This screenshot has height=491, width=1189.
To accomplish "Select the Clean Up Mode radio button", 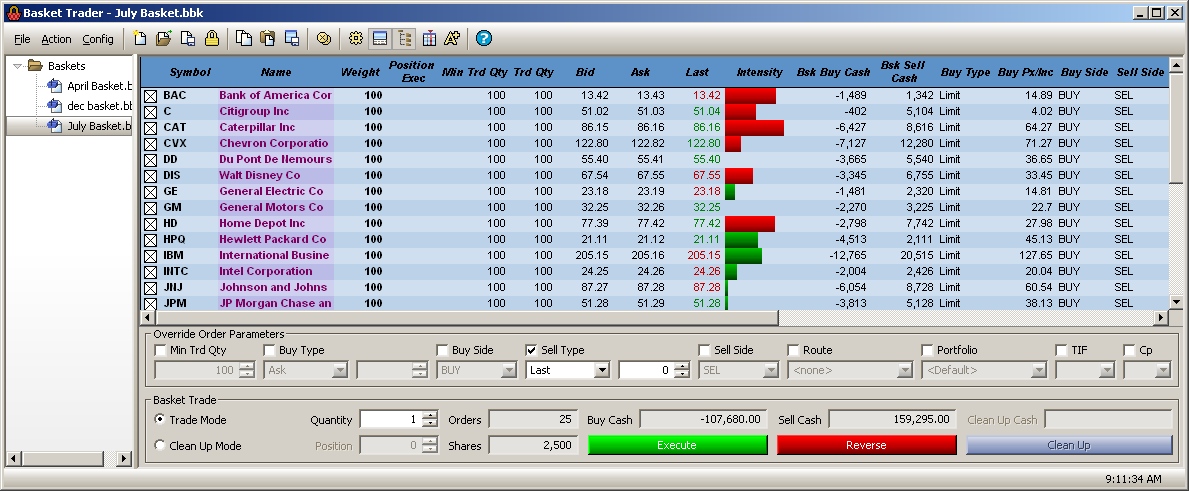I will coord(160,446).
